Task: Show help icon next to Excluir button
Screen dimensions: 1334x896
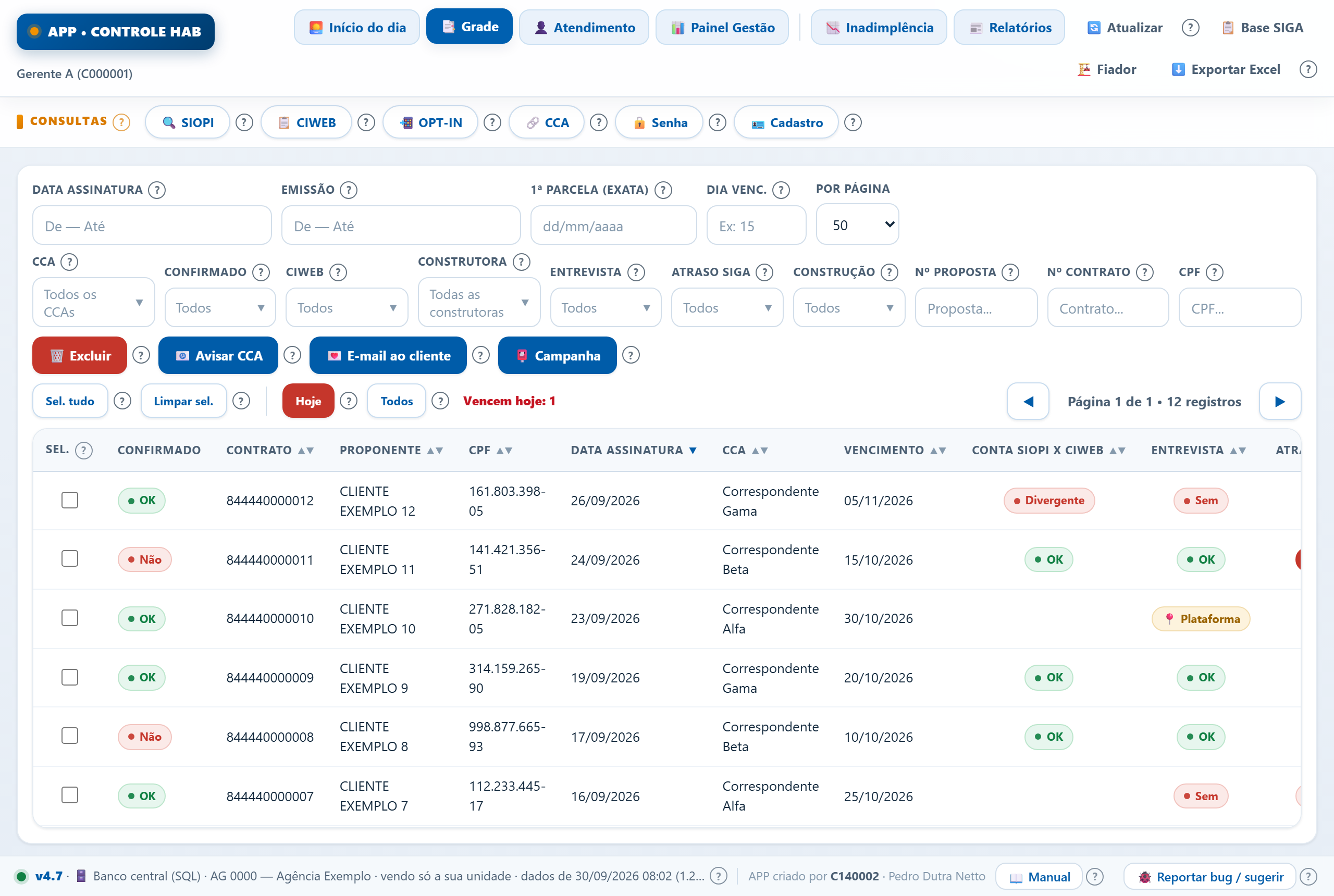Action: point(141,355)
